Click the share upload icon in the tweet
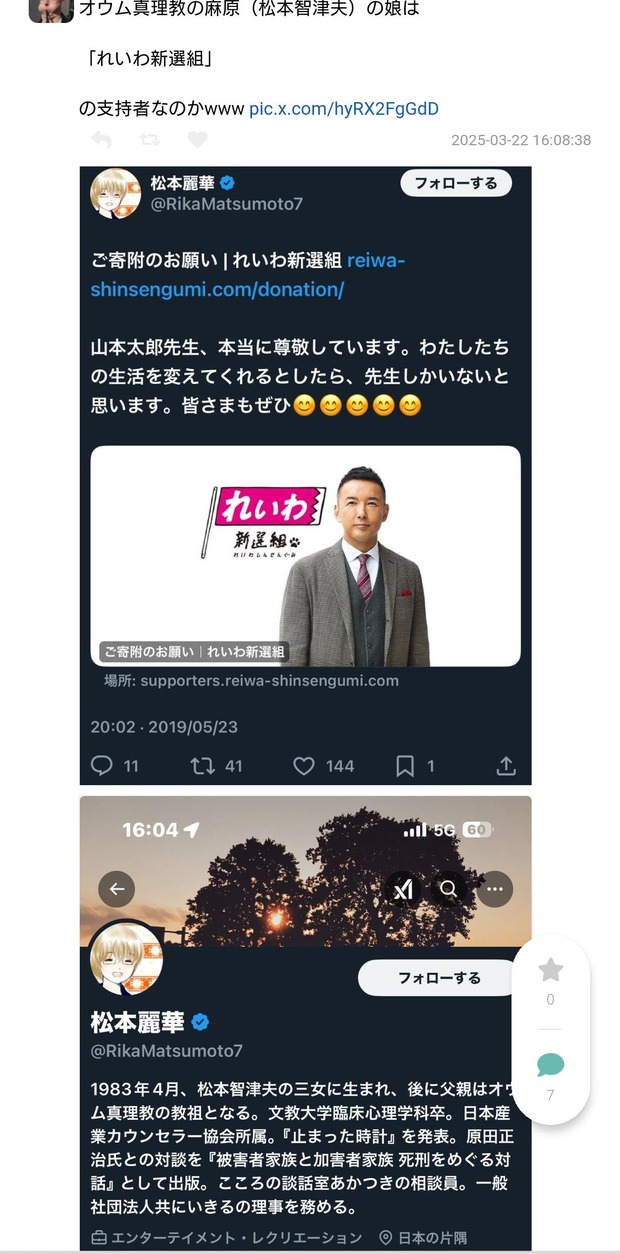Viewport: 620px width, 1254px height. (x=506, y=766)
